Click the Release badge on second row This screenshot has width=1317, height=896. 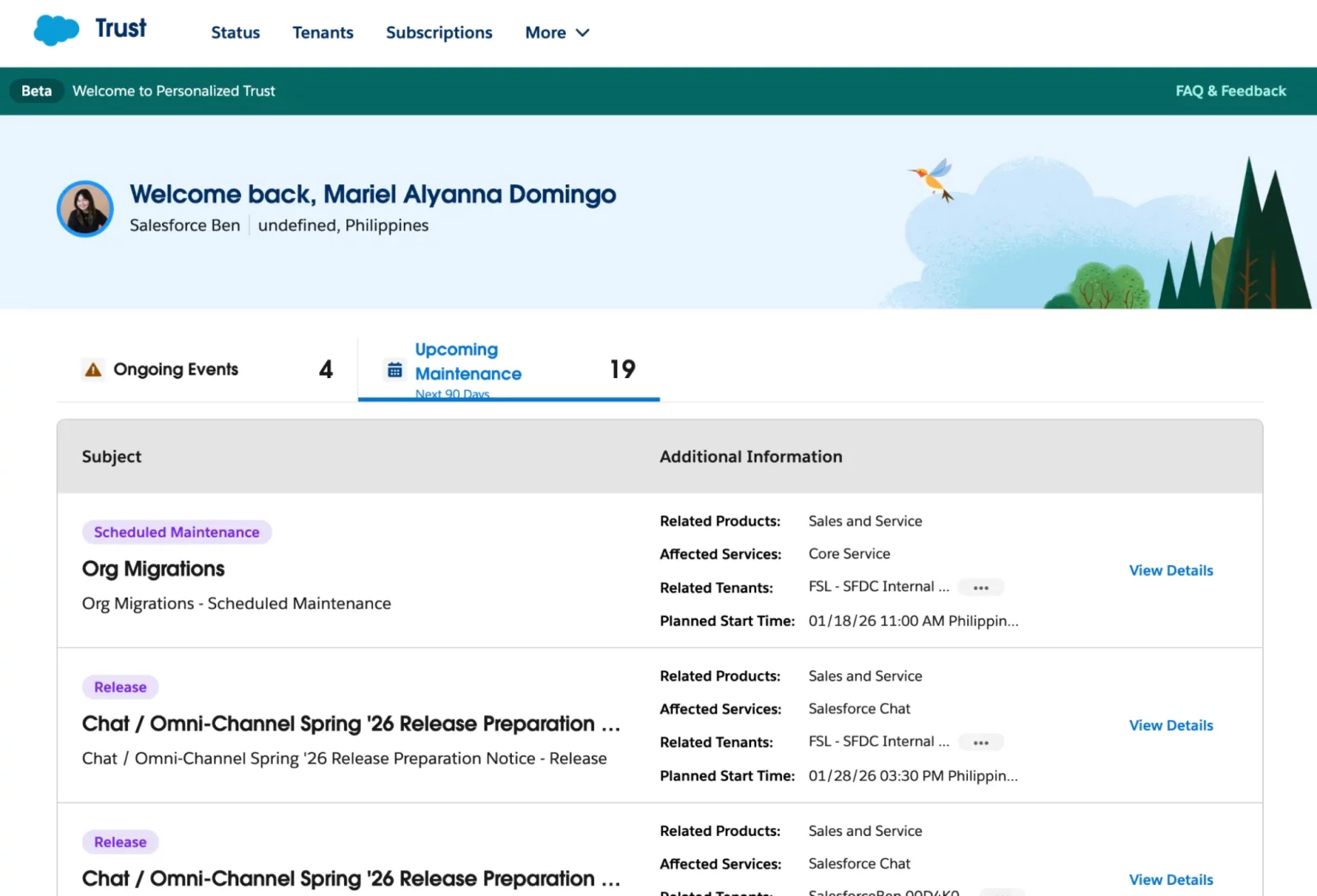pyautogui.click(x=120, y=688)
